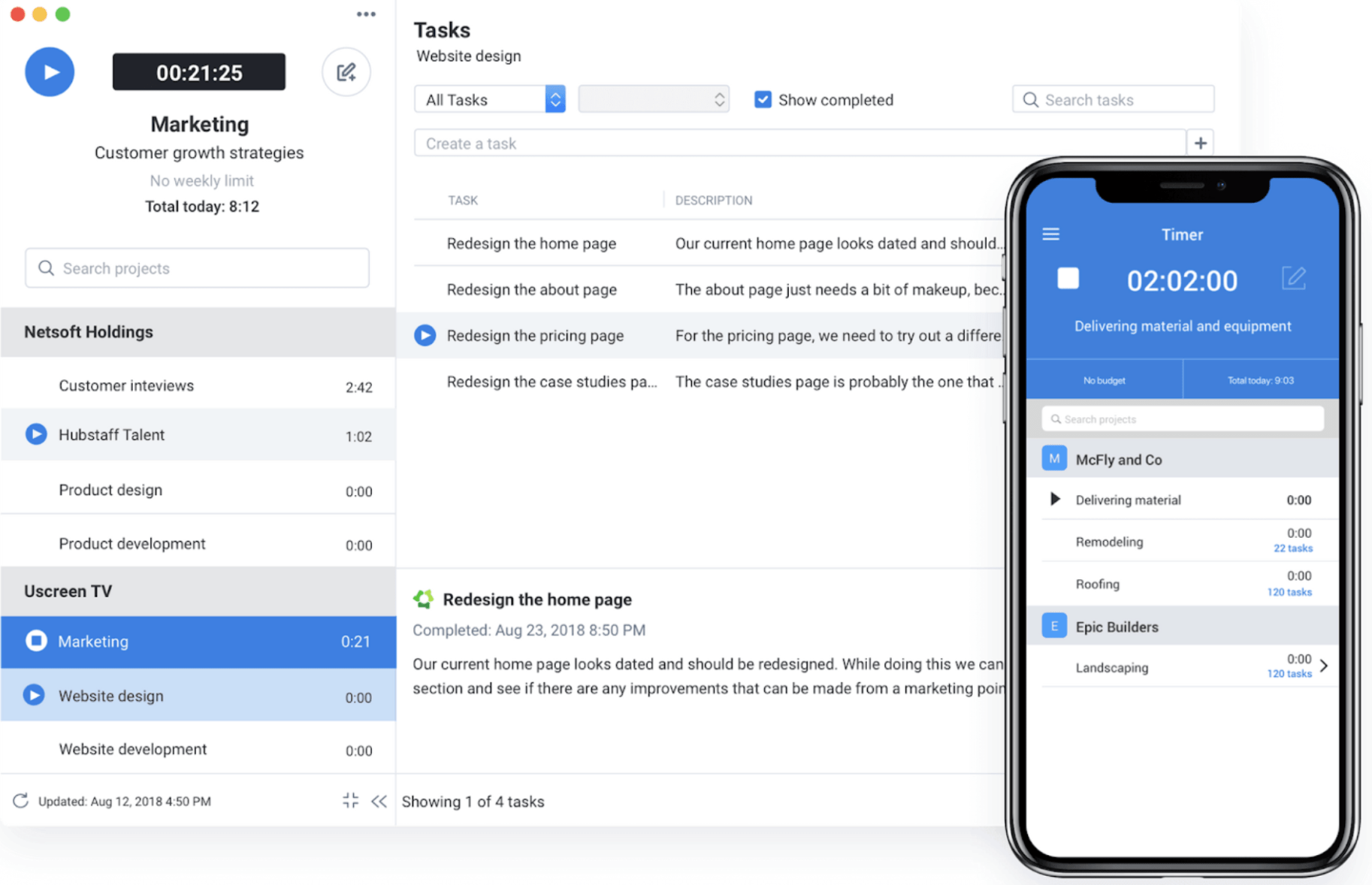
Task: Expand Landscaping with the chevron arrow
Action: point(1324,666)
